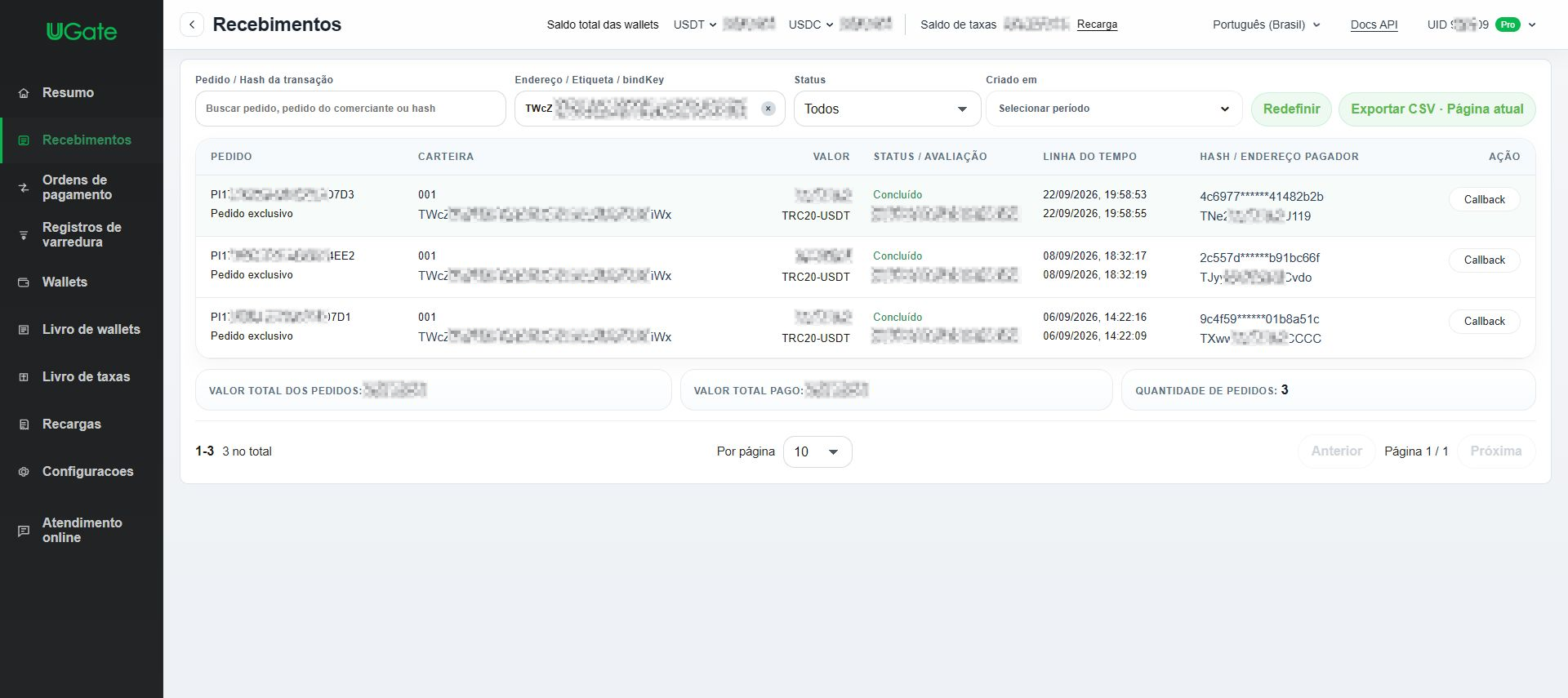
Task: Click the Resumo home icon
Action: point(24,93)
